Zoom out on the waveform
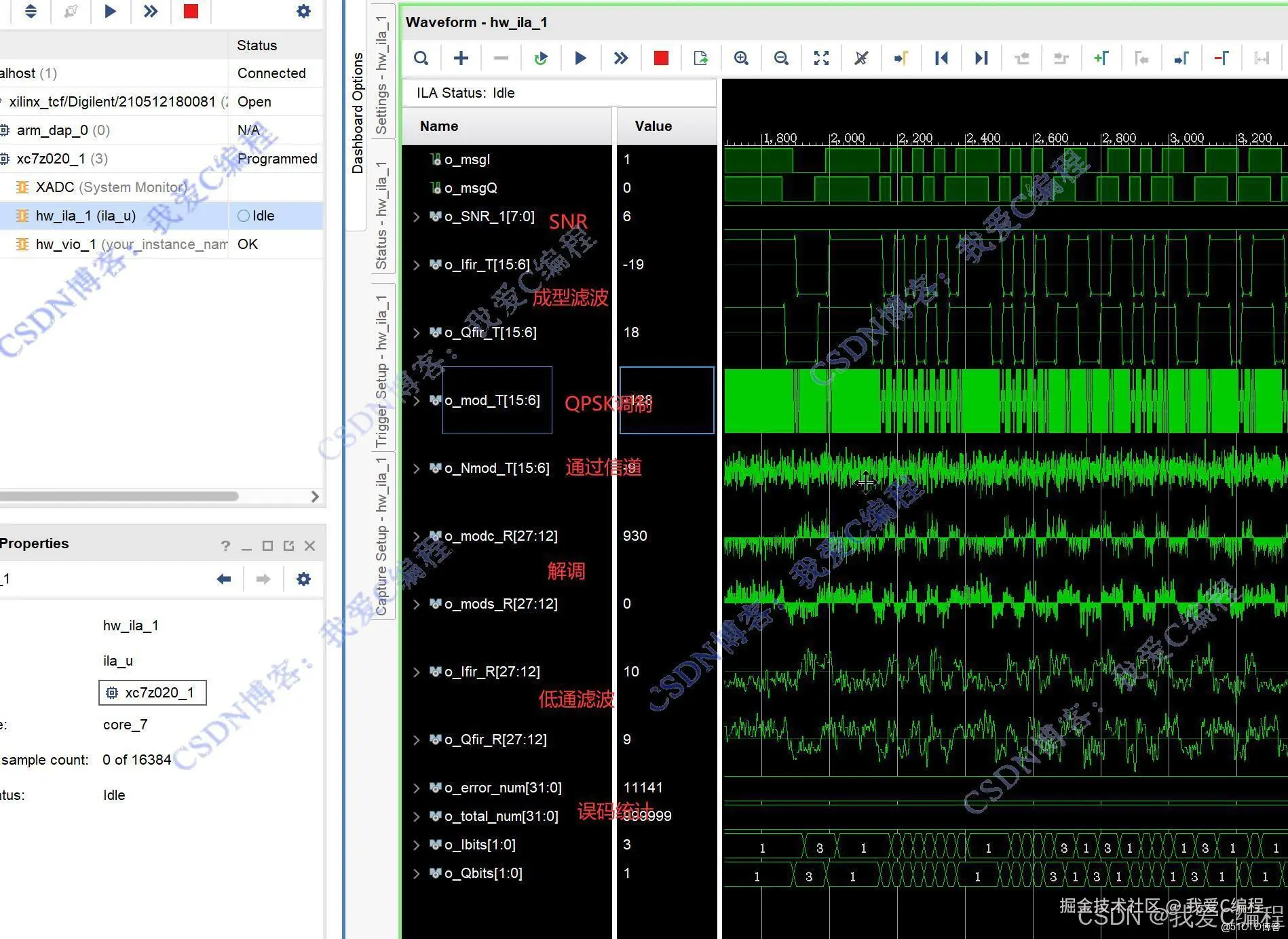1288x939 pixels. click(781, 58)
